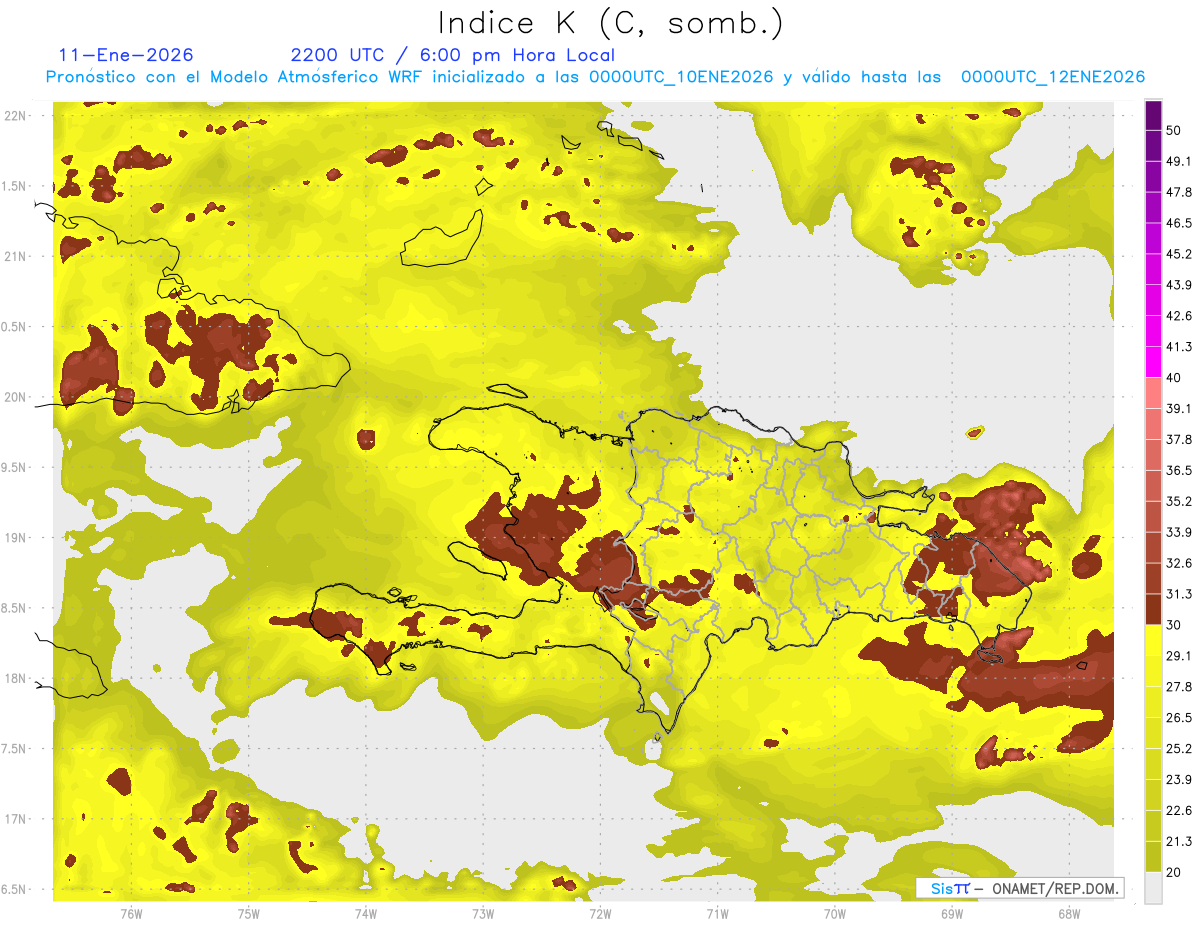Click longitude label '72W'

(600, 913)
